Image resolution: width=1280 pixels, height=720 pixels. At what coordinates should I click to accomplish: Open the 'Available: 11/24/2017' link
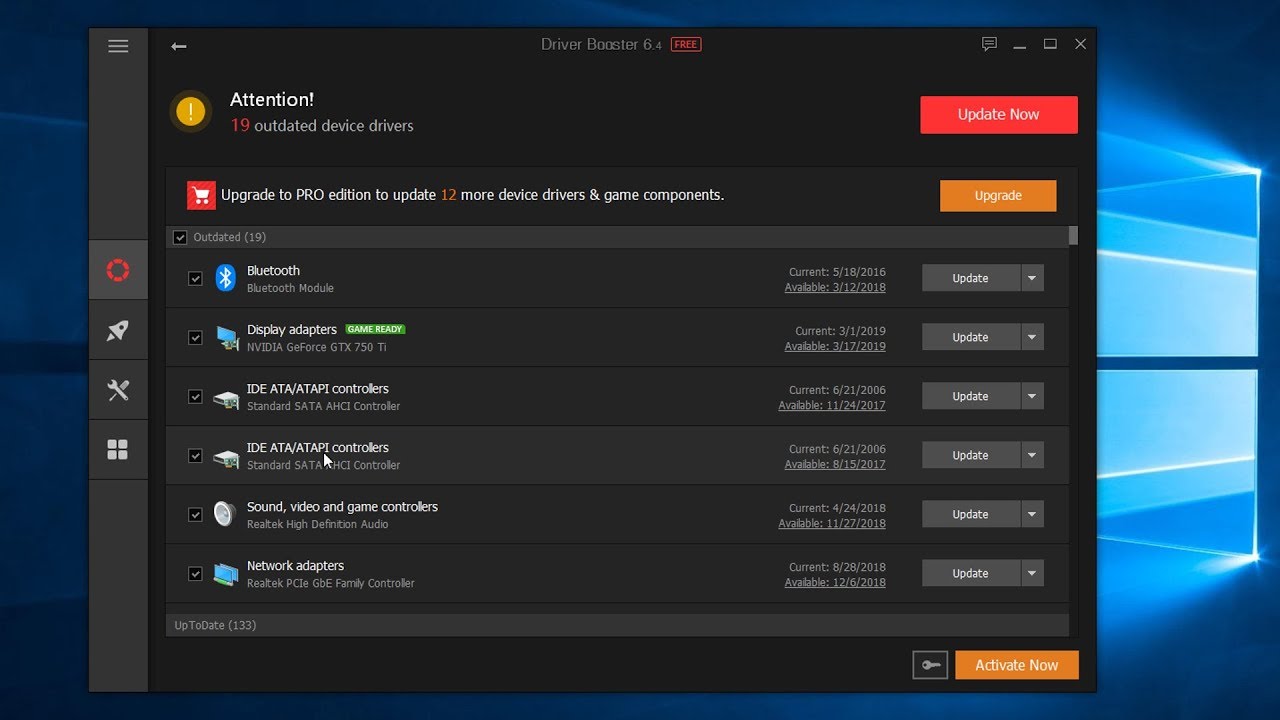(832, 406)
